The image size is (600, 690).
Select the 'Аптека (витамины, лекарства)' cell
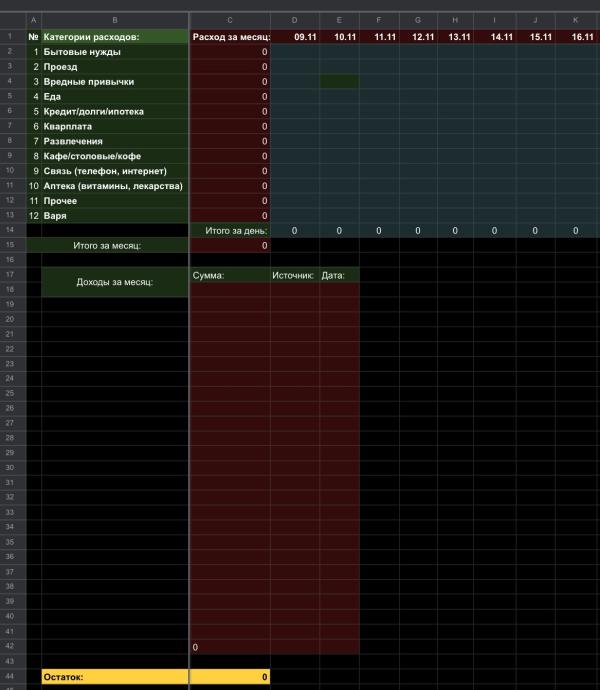[x=115, y=186]
